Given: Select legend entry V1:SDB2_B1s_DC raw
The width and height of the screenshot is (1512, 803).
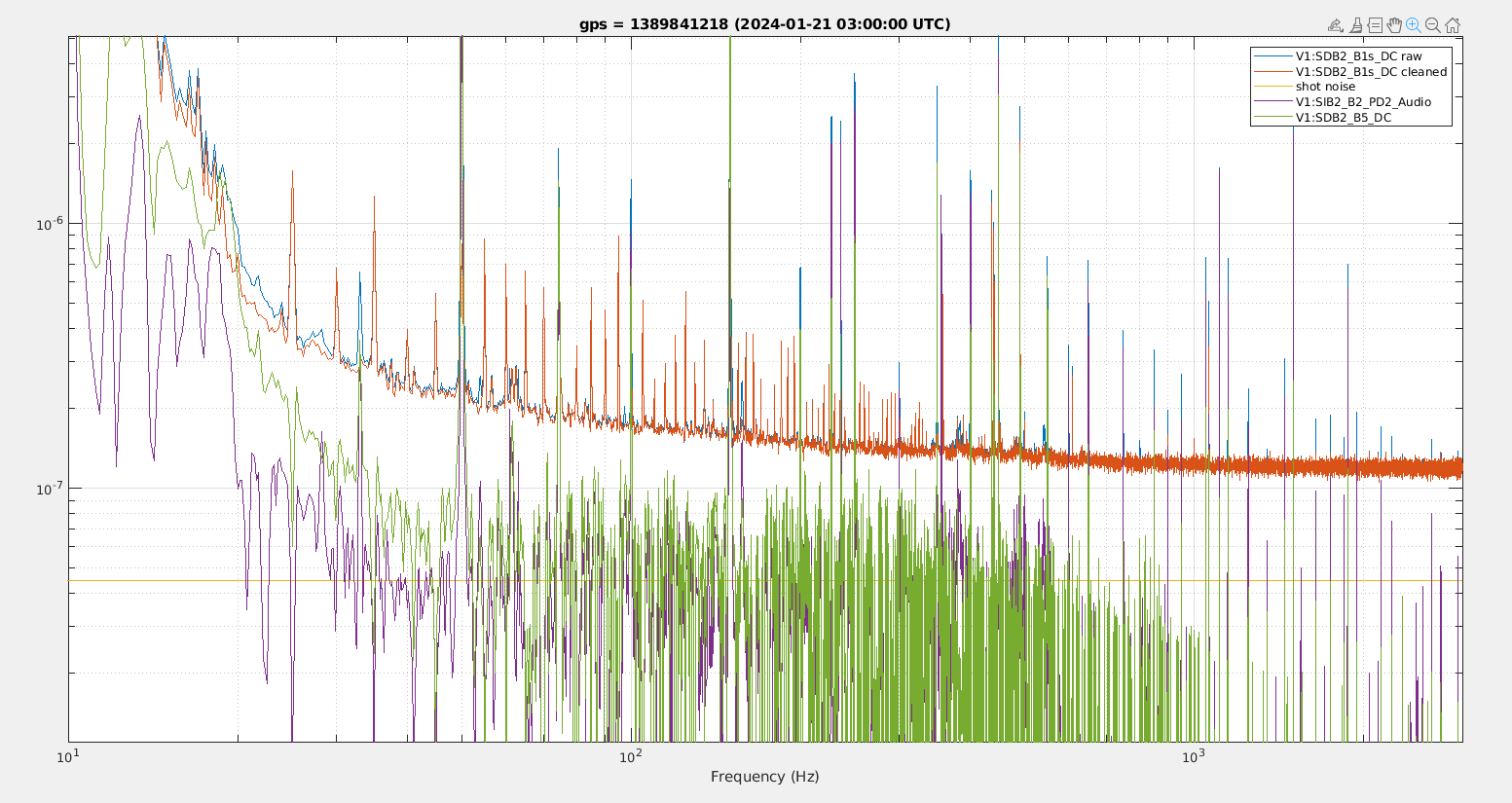Looking at the screenshot, I should tap(1358, 56).
